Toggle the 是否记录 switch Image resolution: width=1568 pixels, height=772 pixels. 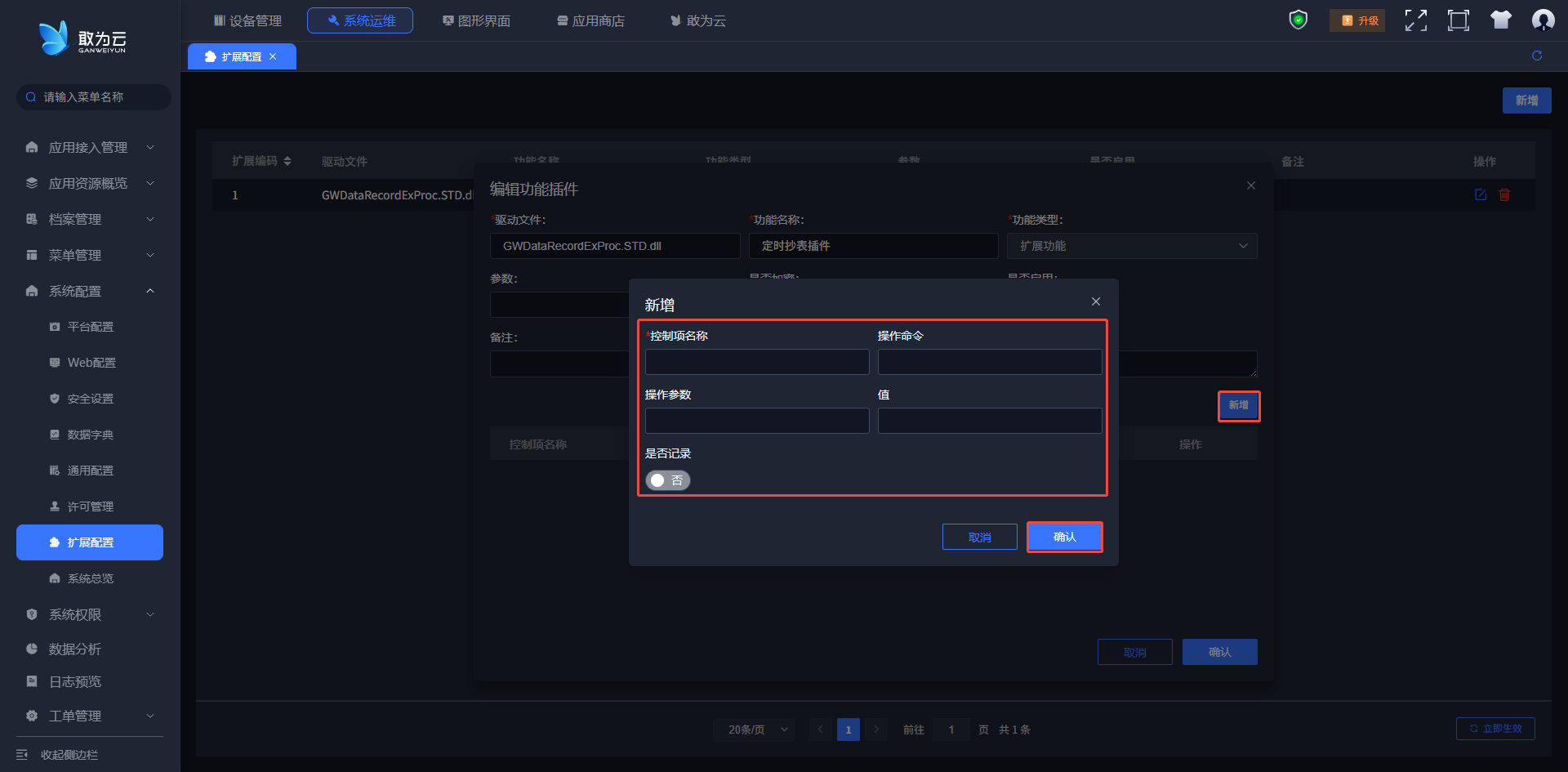(x=667, y=480)
